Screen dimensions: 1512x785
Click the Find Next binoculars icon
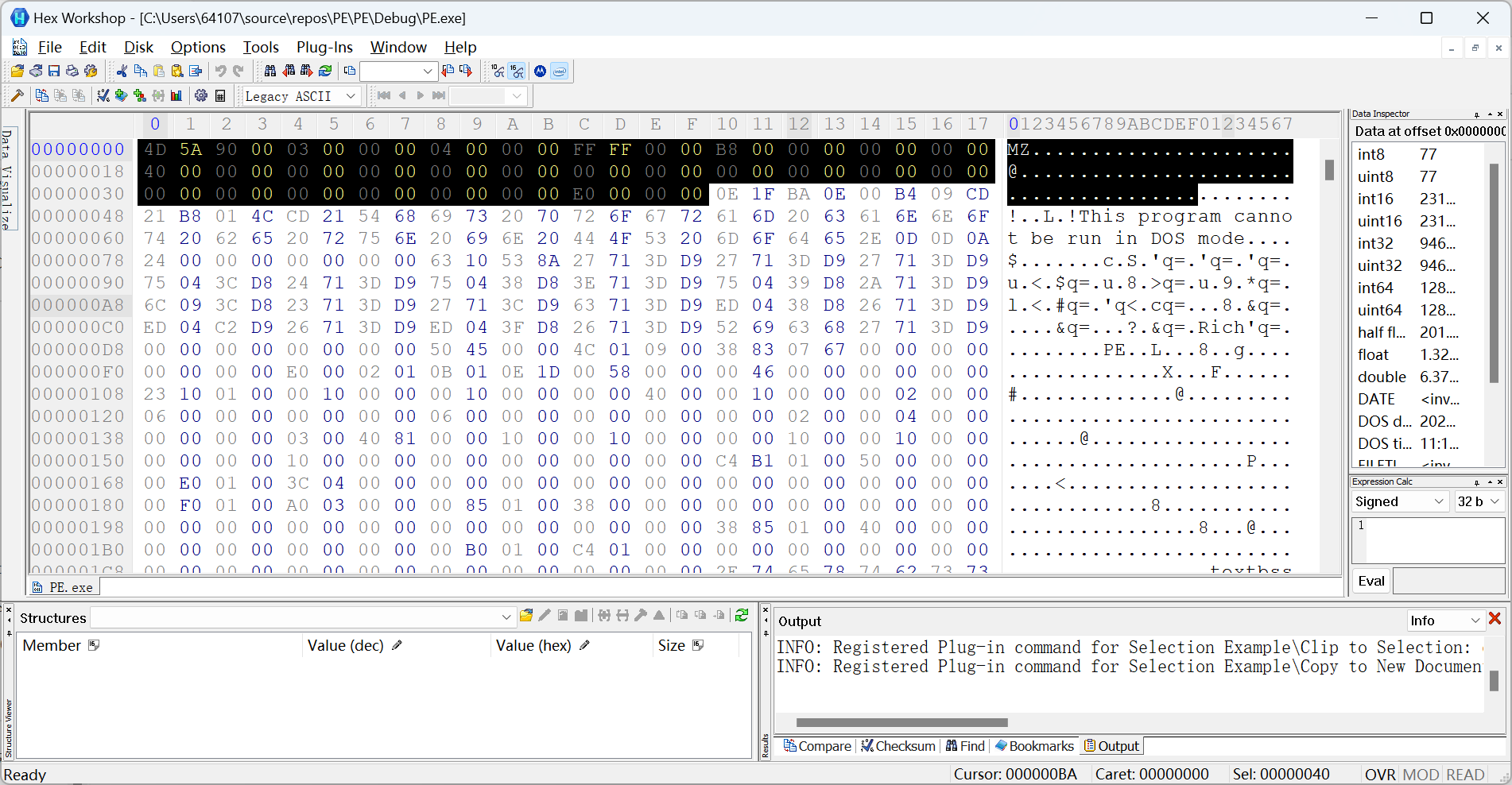(x=307, y=72)
